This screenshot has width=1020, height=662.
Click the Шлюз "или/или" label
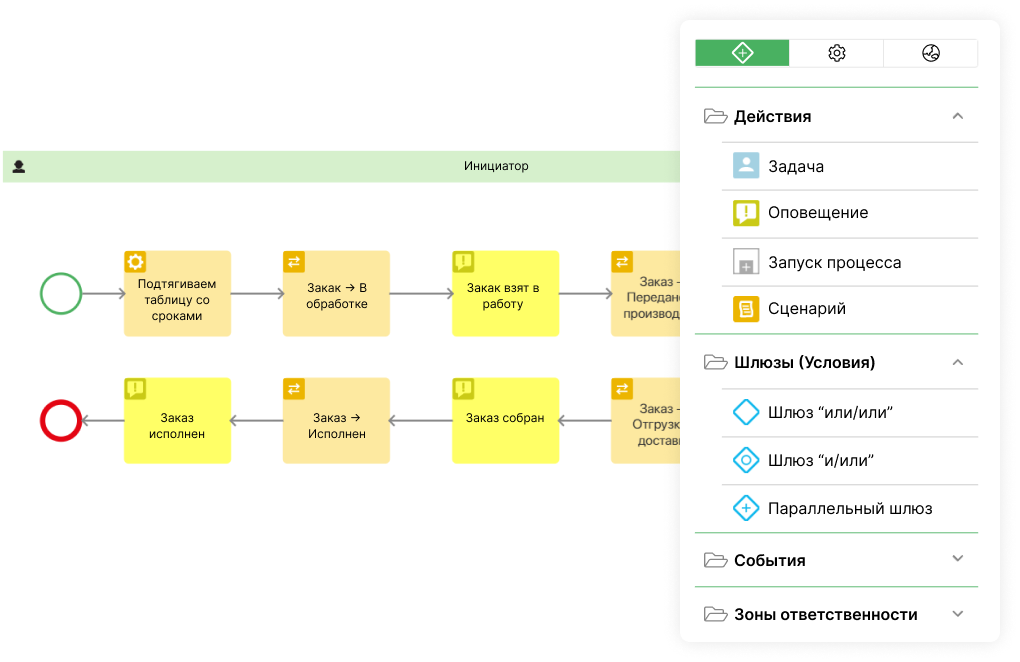tap(831, 412)
